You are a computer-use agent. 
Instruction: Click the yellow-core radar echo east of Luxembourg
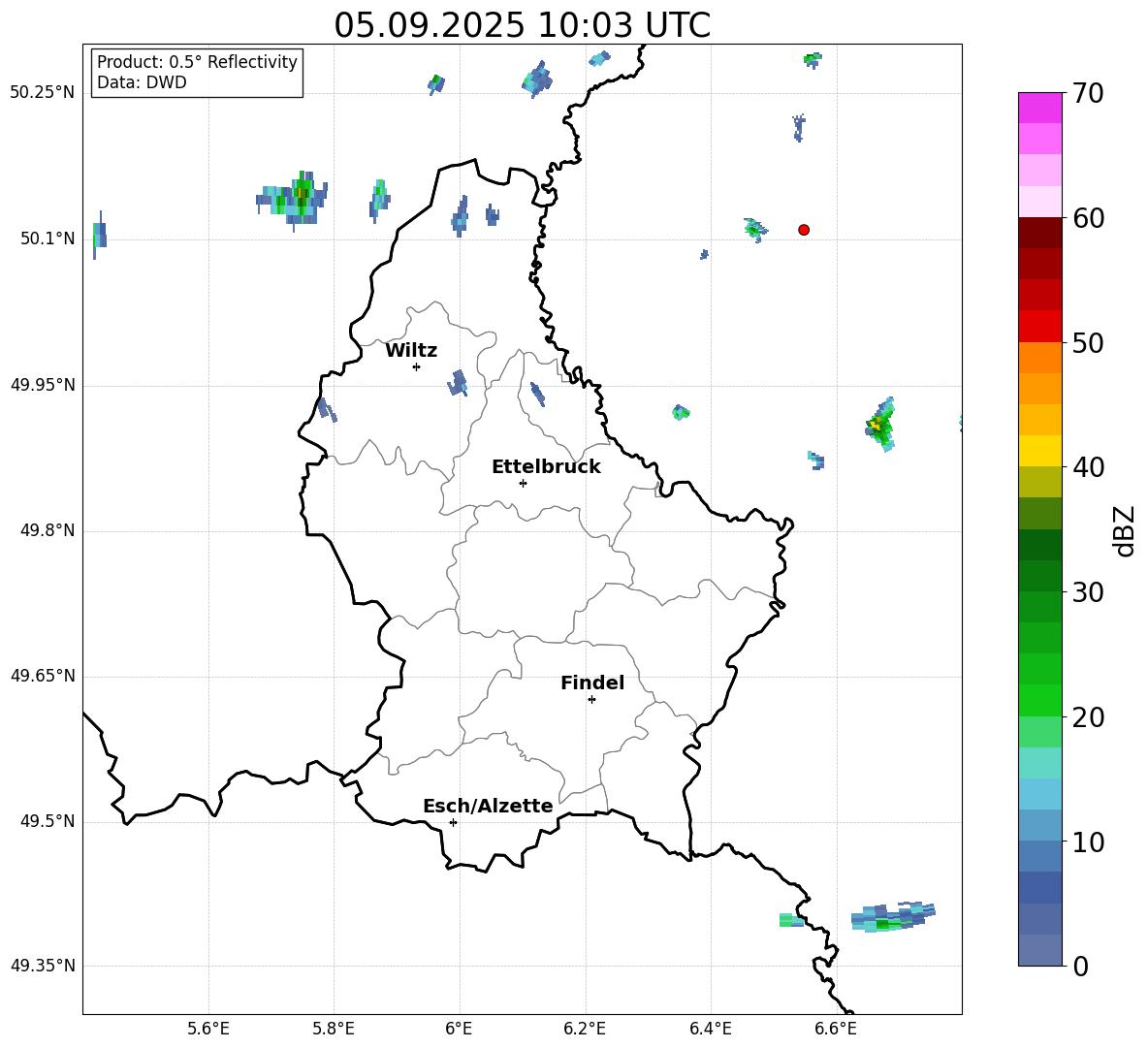(x=879, y=425)
